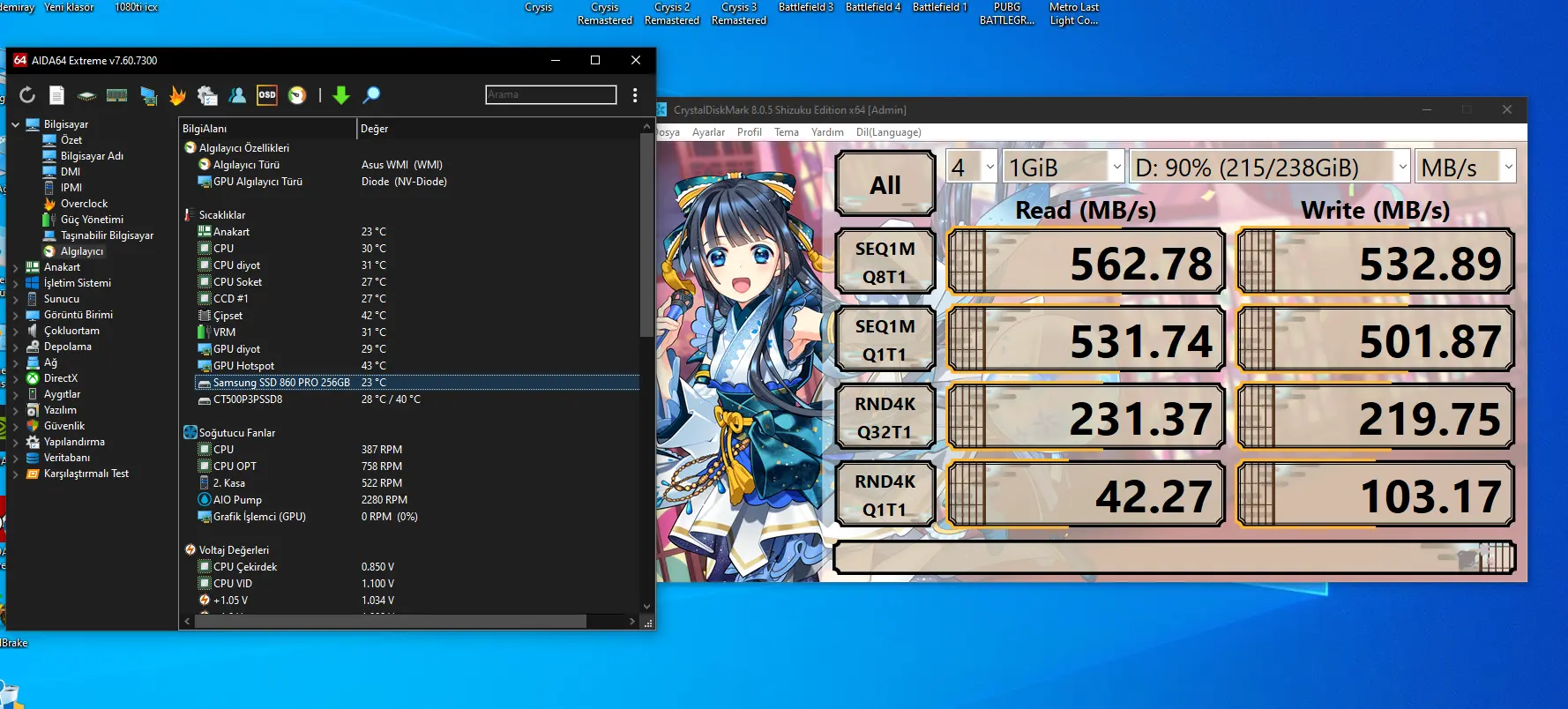The height and width of the screenshot is (709, 1568).
Task: Open the three-dot menu in AIDA64
Action: pos(635,95)
